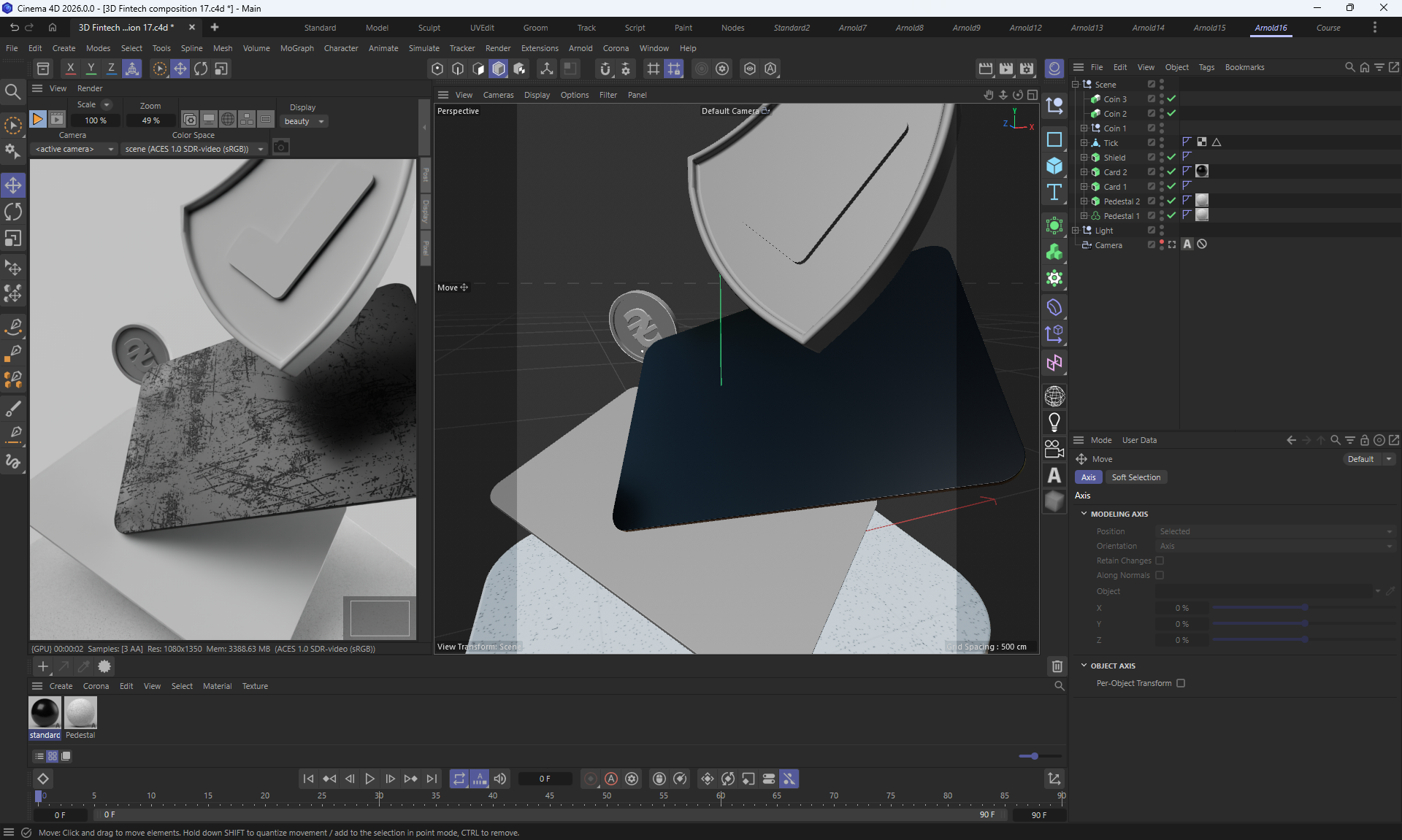Viewport: 1402px width, 840px height.
Task: Select the Pedestal material thumbnail
Action: pyautogui.click(x=80, y=712)
